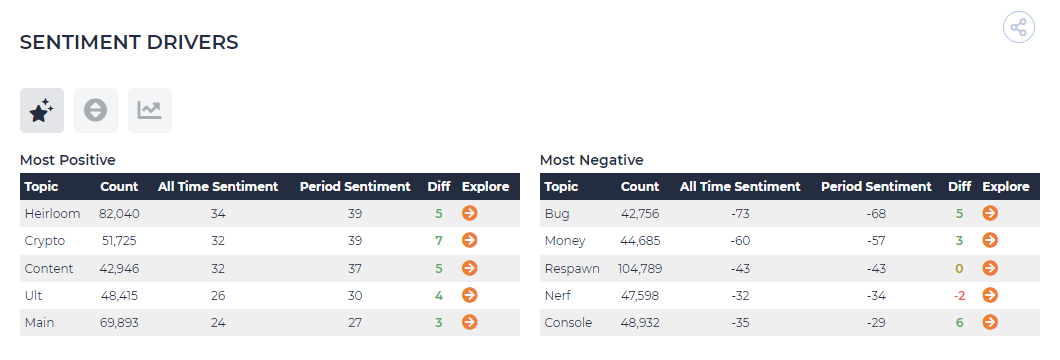This screenshot has height=360, width=1060.
Task: Click the Nerf topic cell
Action: 558,295
